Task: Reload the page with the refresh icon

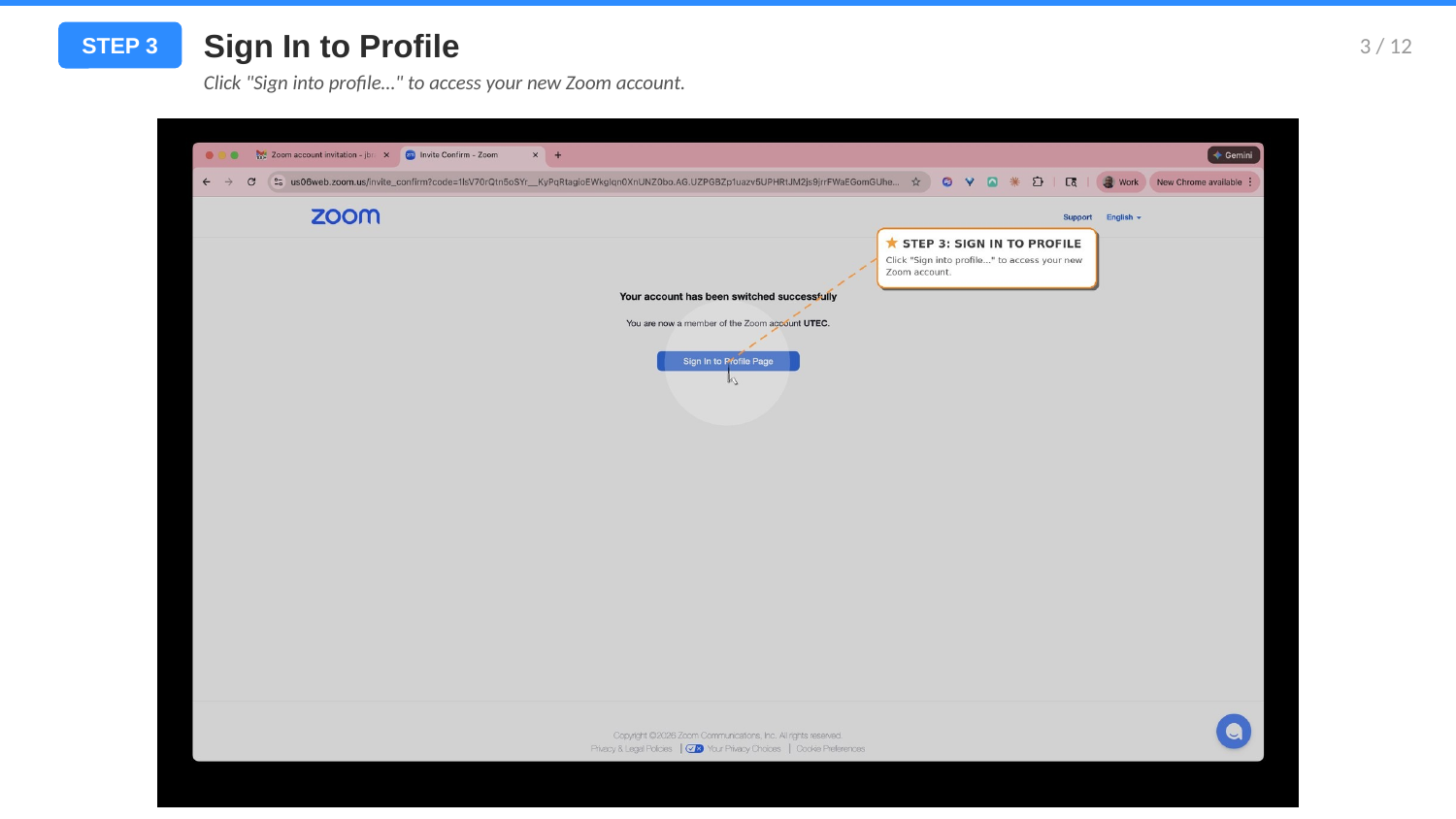Action: [250, 181]
